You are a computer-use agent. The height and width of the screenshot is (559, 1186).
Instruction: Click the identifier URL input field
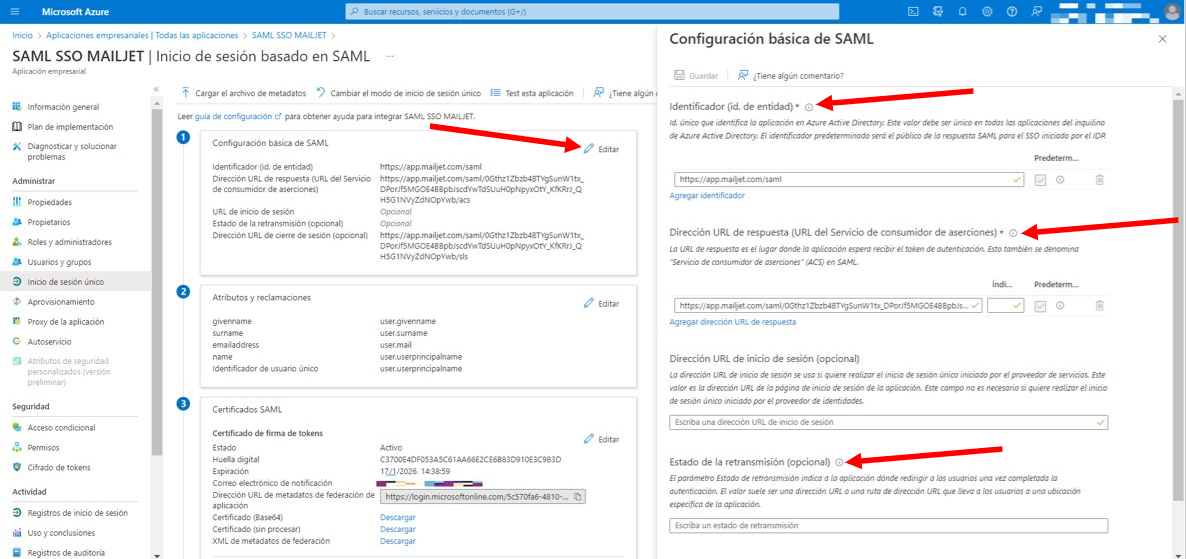click(x=847, y=179)
